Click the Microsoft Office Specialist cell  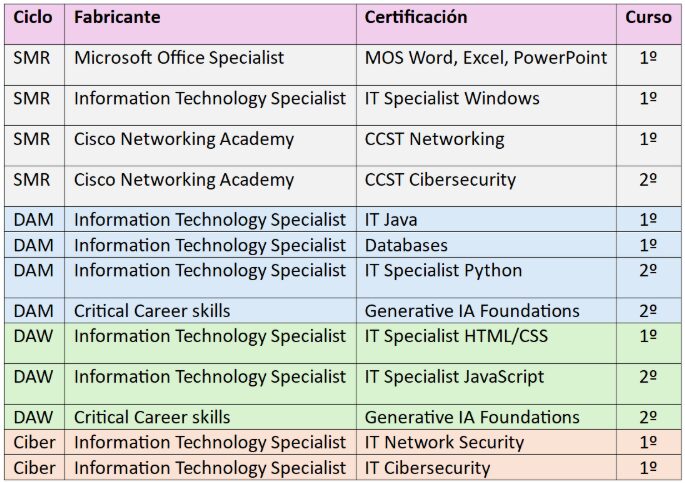tap(210, 65)
